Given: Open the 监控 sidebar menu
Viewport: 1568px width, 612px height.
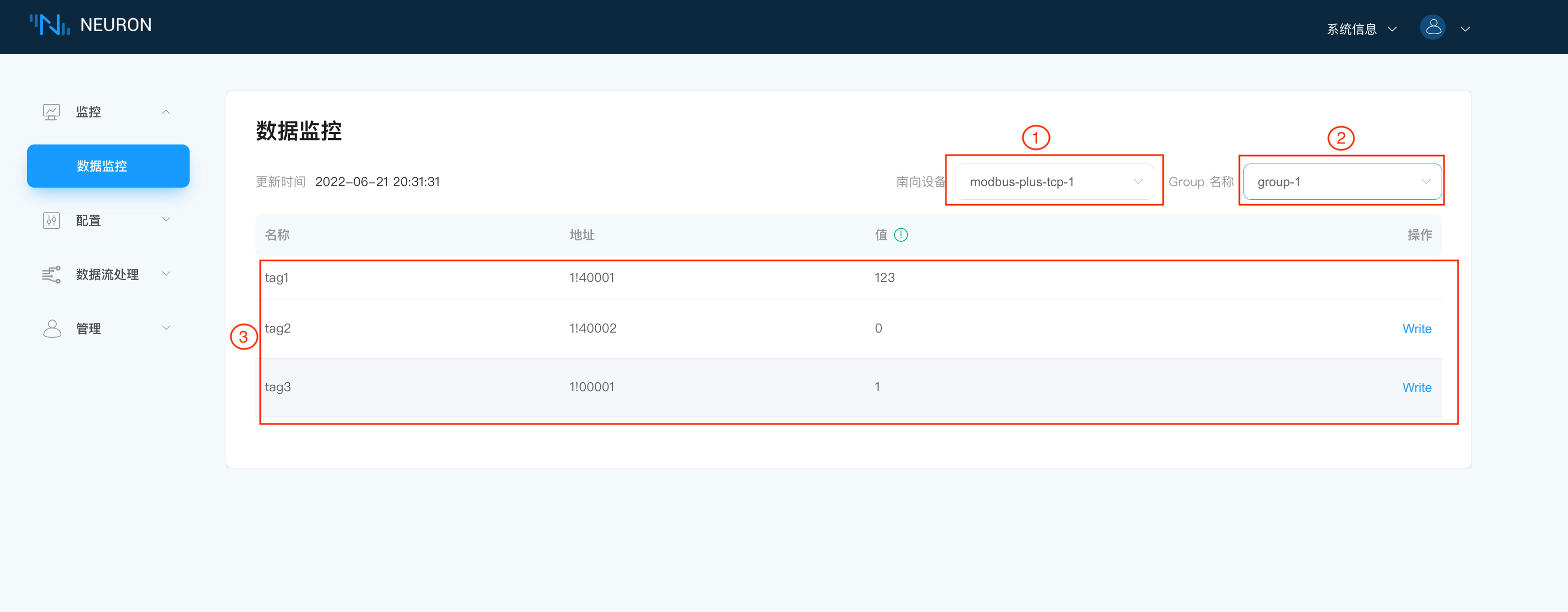Looking at the screenshot, I should point(108,112).
